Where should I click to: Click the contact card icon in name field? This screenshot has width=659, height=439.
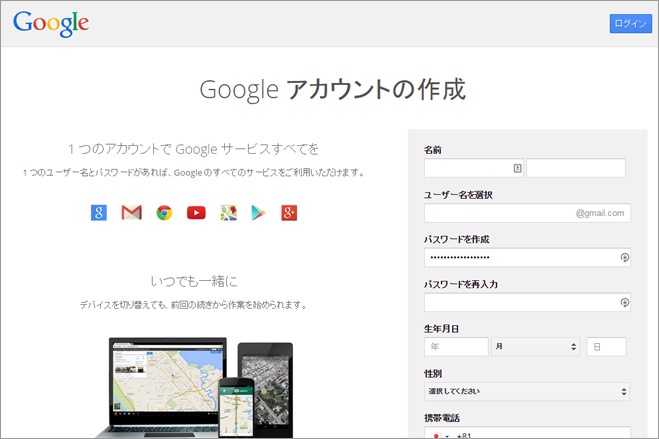pos(517,168)
